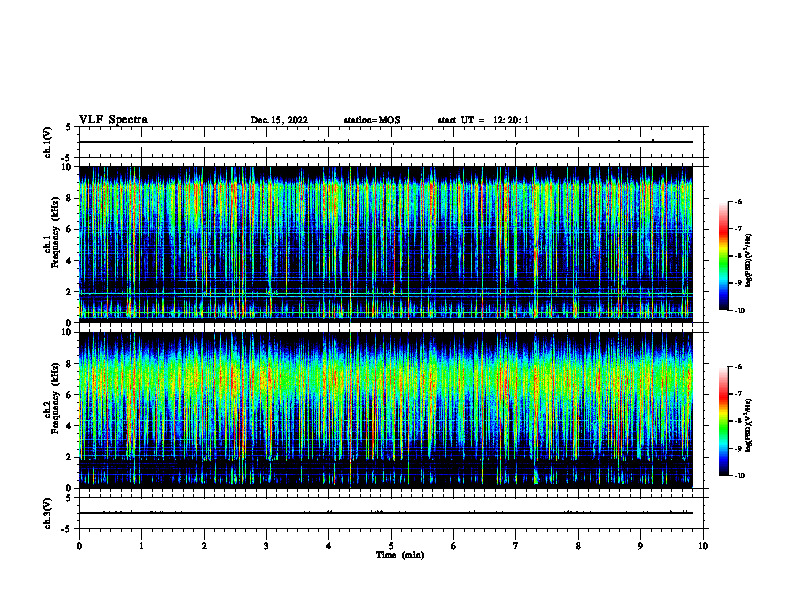Click the "ch.3(V)" waveform axis label
Viewport: 792px width, 612px height.
tap(48, 513)
